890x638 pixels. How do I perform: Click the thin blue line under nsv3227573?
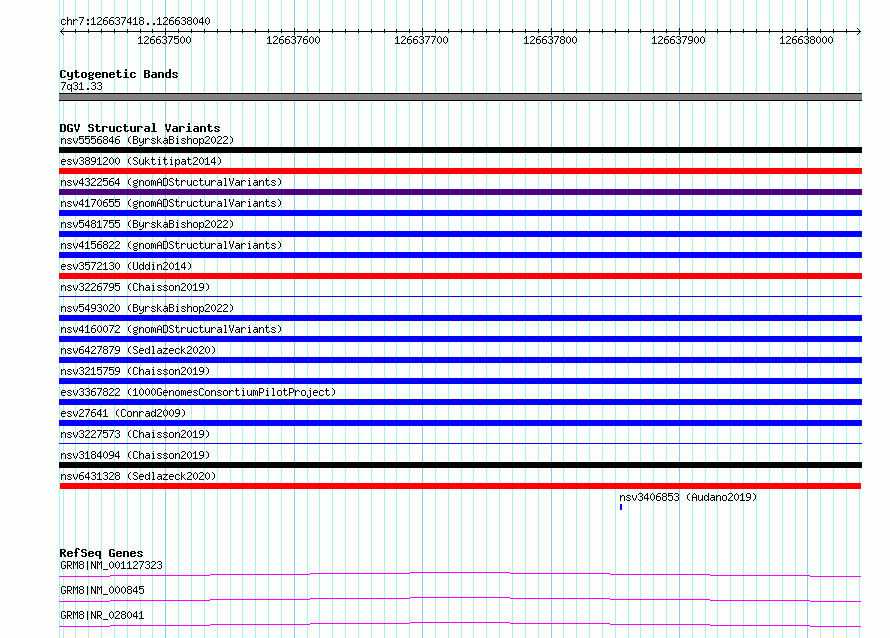460,443
